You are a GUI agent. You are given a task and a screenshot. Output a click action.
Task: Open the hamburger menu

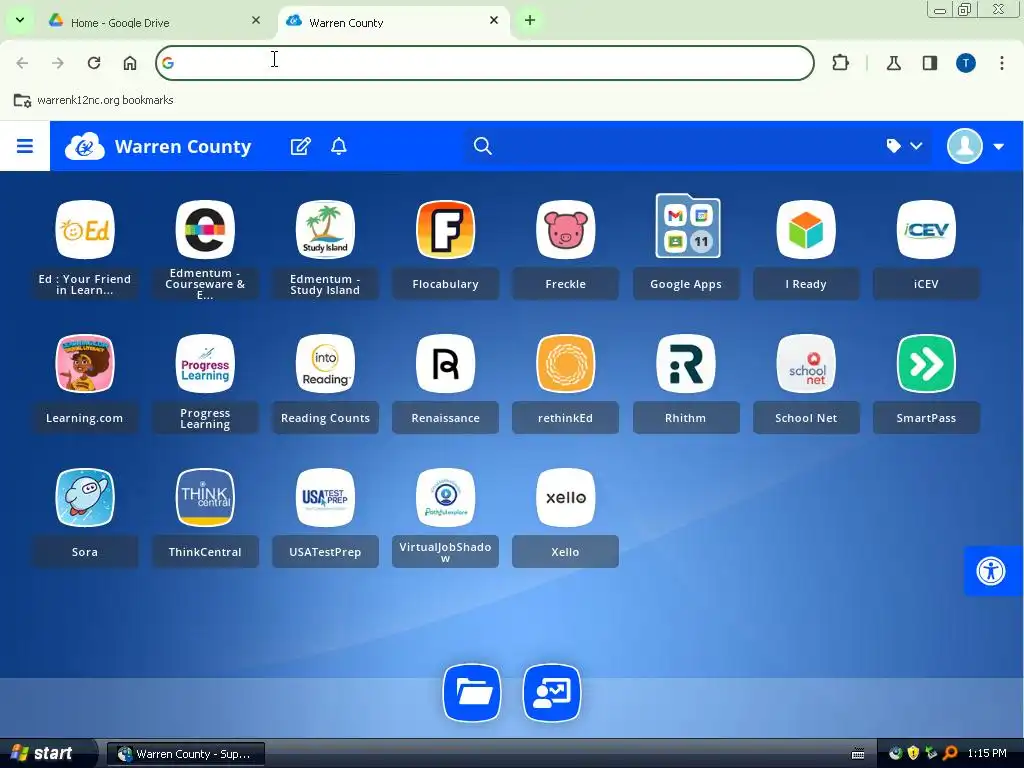[x=25, y=146]
